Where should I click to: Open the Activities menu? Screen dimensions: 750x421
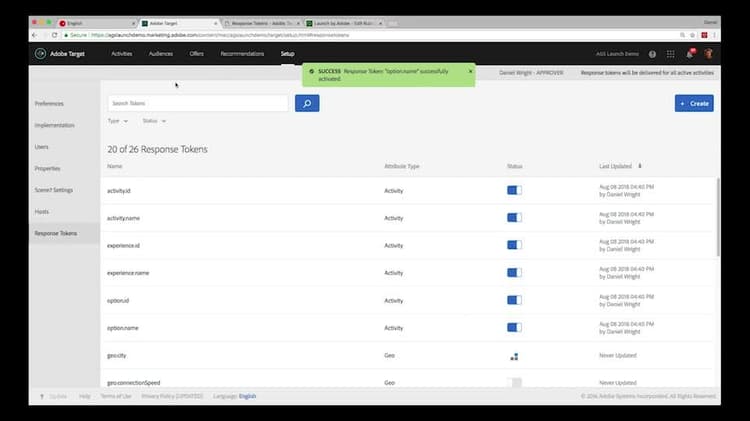pyautogui.click(x=121, y=54)
